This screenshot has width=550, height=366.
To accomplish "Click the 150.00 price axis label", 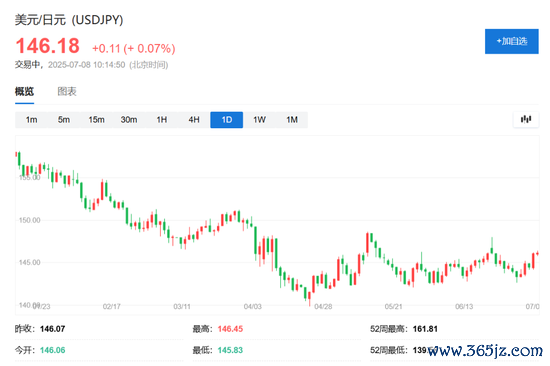I will coord(29,220).
